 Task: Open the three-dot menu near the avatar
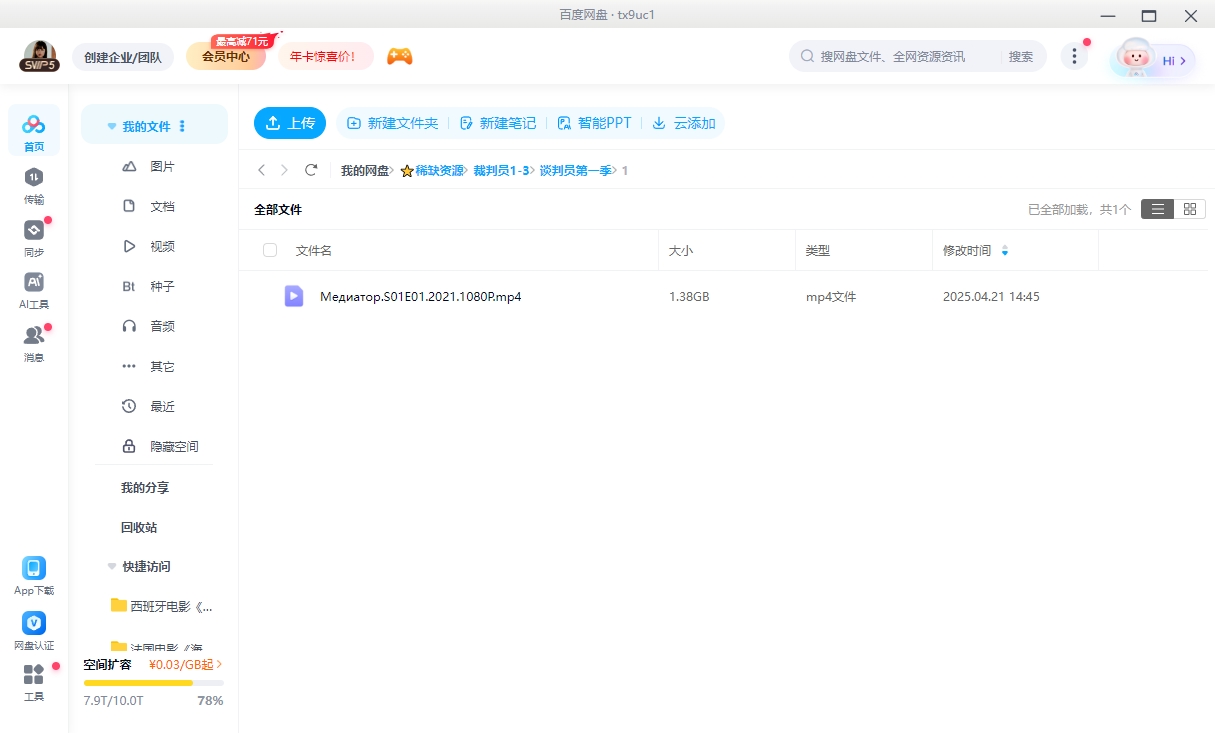click(1074, 57)
